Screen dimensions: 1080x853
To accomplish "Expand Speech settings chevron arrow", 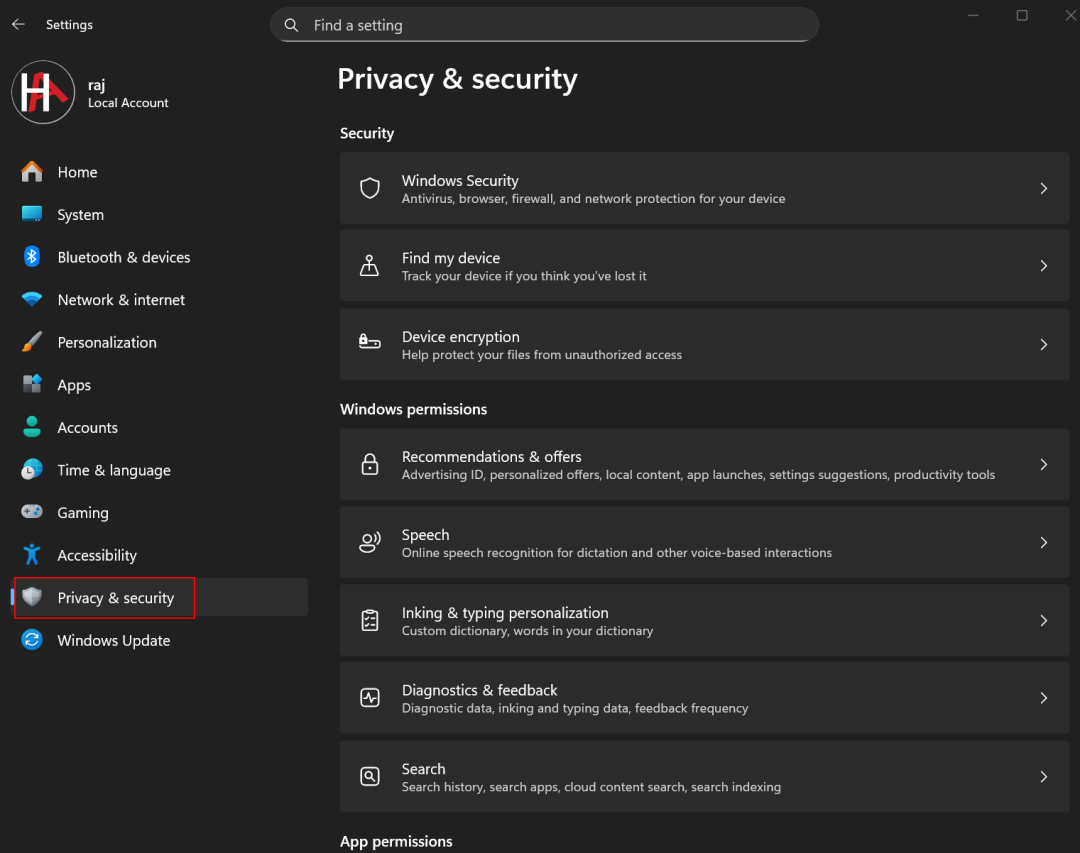I will point(1043,542).
